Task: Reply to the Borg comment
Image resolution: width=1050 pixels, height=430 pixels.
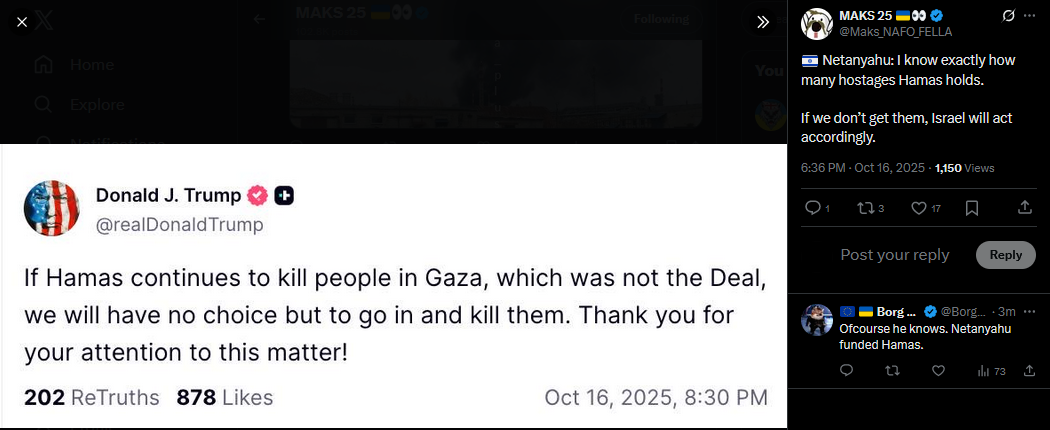Action: click(x=846, y=370)
